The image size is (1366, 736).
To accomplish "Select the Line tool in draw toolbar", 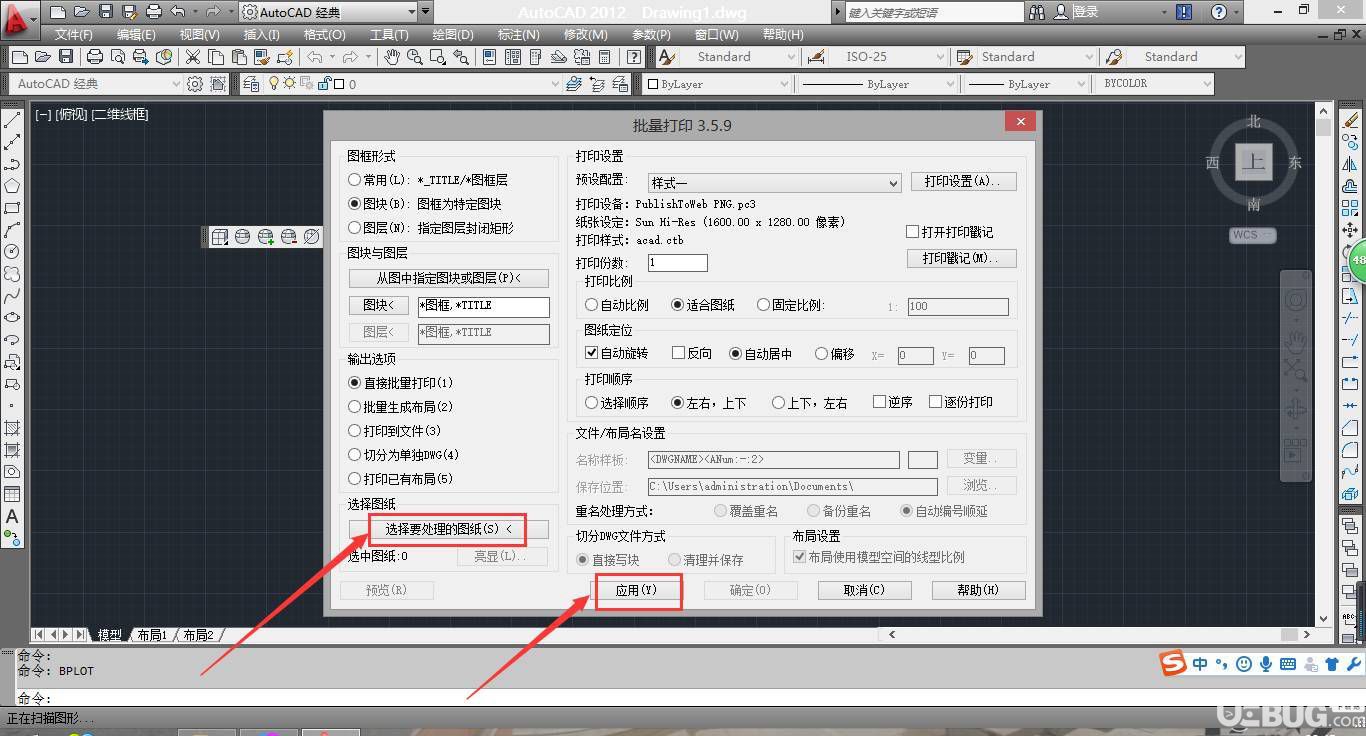I will click(13, 121).
